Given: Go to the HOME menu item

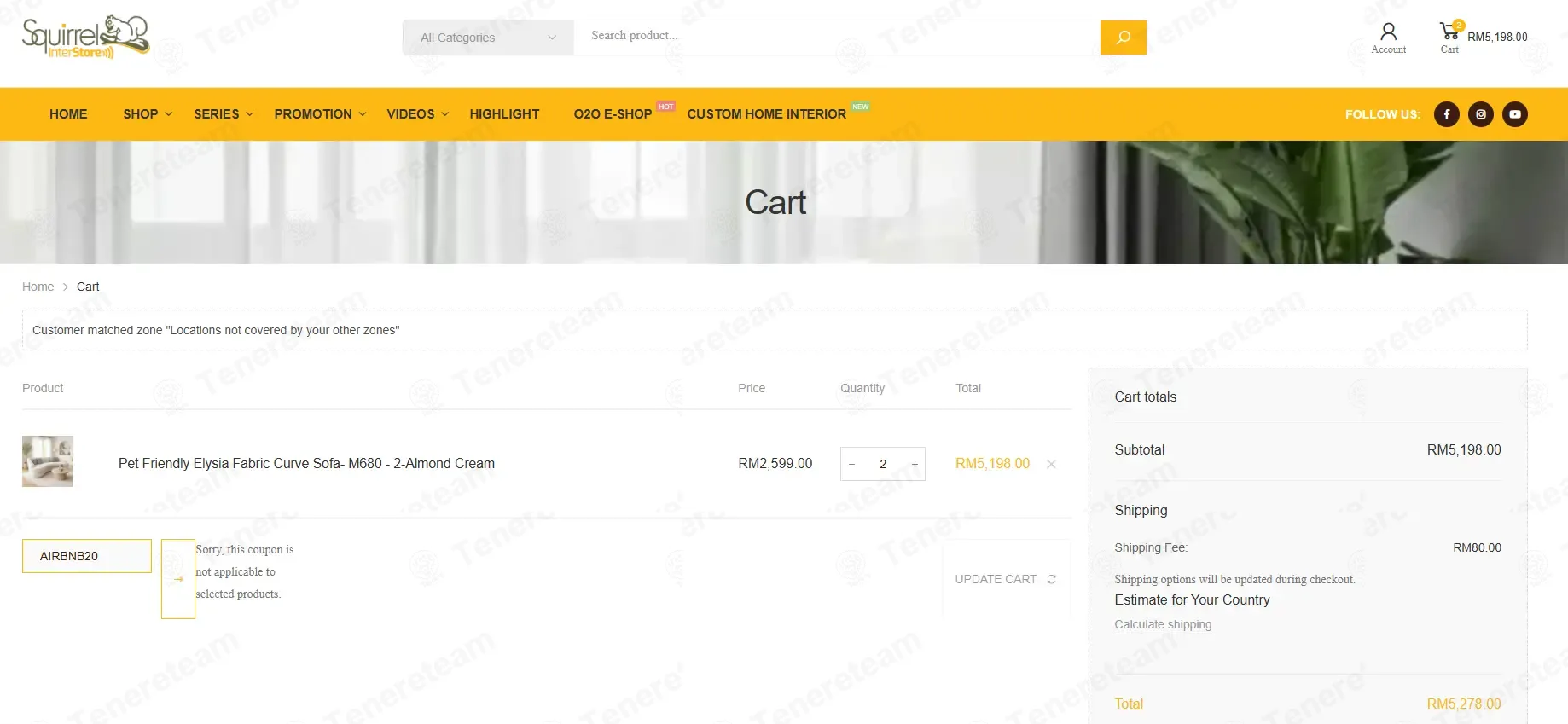Looking at the screenshot, I should pyautogui.click(x=68, y=114).
